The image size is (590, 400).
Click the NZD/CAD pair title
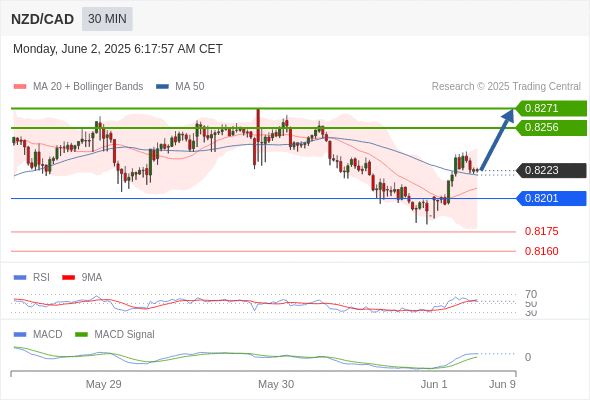pos(43,19)
